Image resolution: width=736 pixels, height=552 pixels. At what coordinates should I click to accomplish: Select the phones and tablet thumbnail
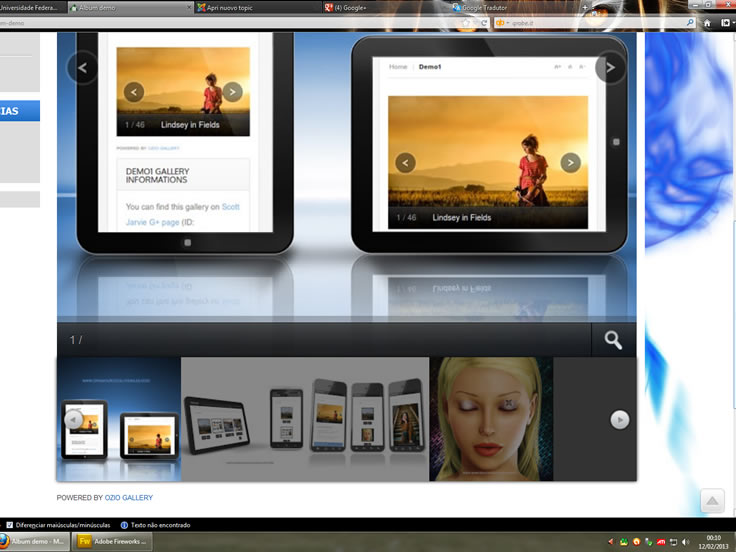[305, 419]
